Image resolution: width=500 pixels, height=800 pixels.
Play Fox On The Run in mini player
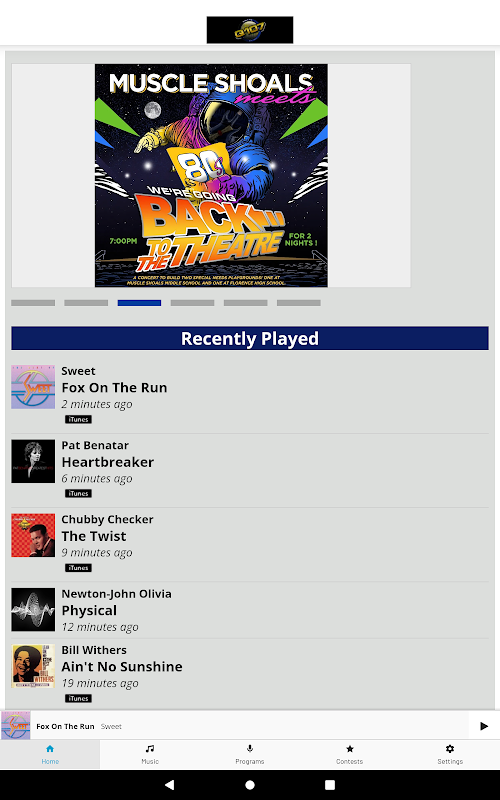[x=484, y=726]
